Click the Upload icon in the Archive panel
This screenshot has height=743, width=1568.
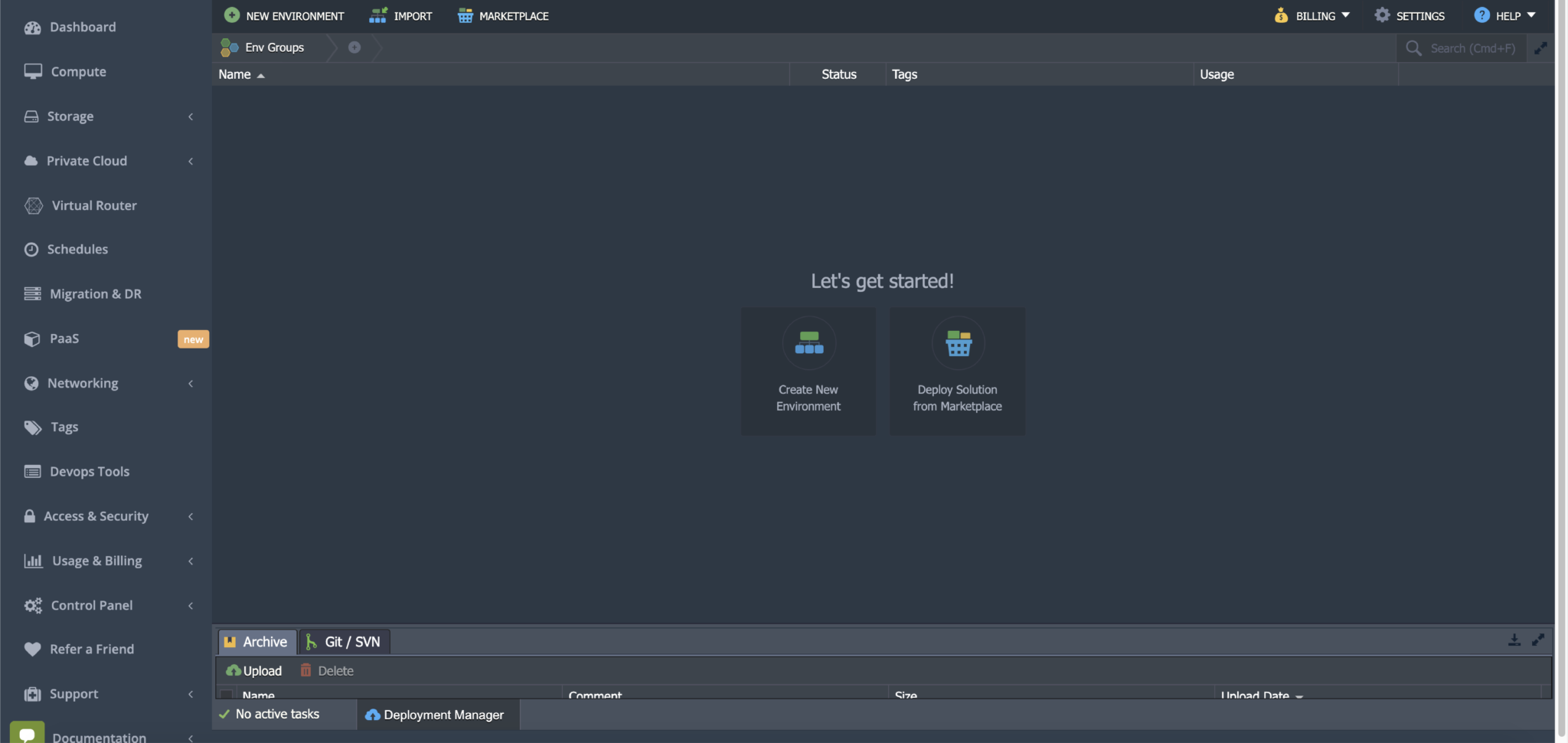tap(254, 669)
